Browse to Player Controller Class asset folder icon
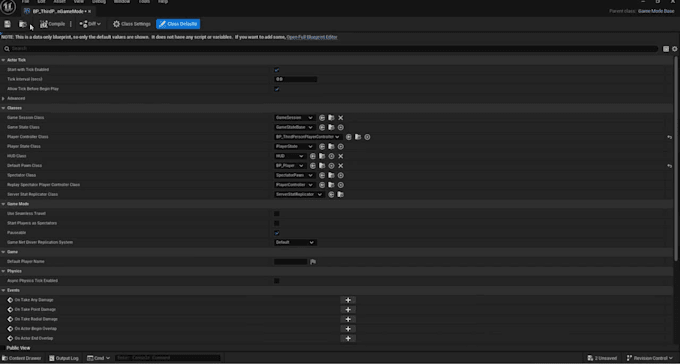Viewport: 680px width, 364px height. click(358, 137)
